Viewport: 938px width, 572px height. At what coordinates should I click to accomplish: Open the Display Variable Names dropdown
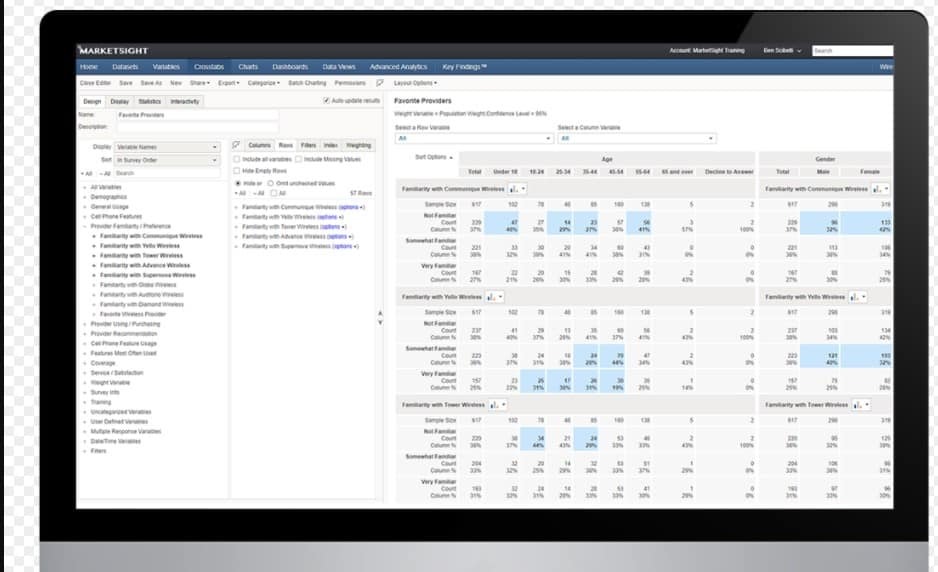point(166,147)
